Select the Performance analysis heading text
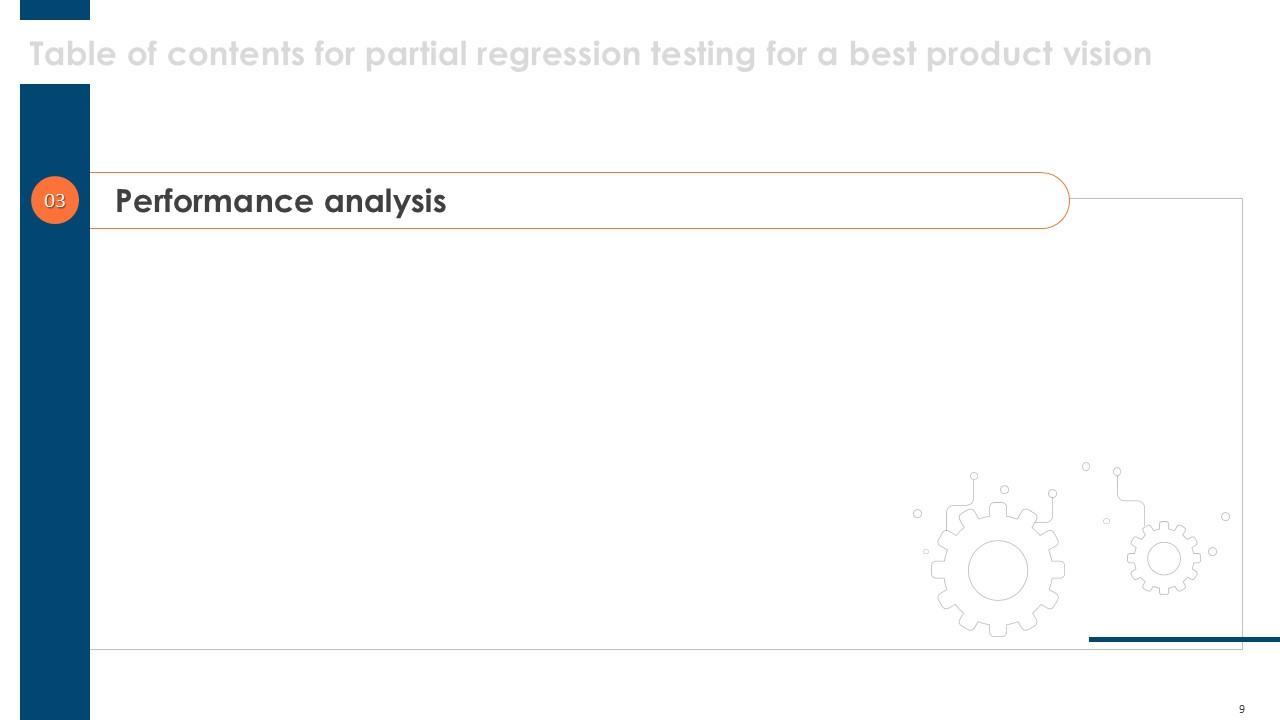 coord(281,201)
